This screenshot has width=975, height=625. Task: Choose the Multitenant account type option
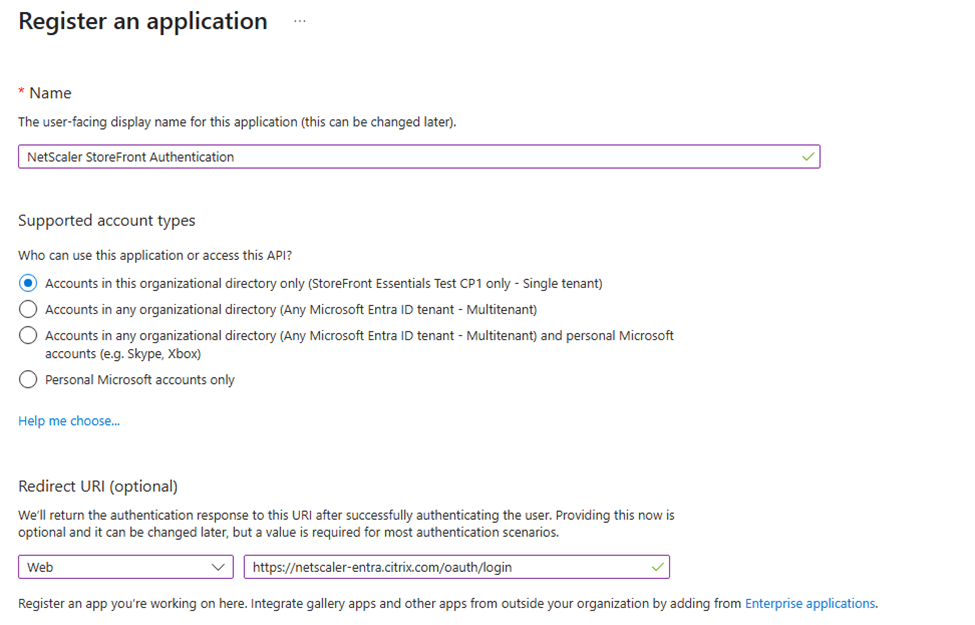point(28,309)
